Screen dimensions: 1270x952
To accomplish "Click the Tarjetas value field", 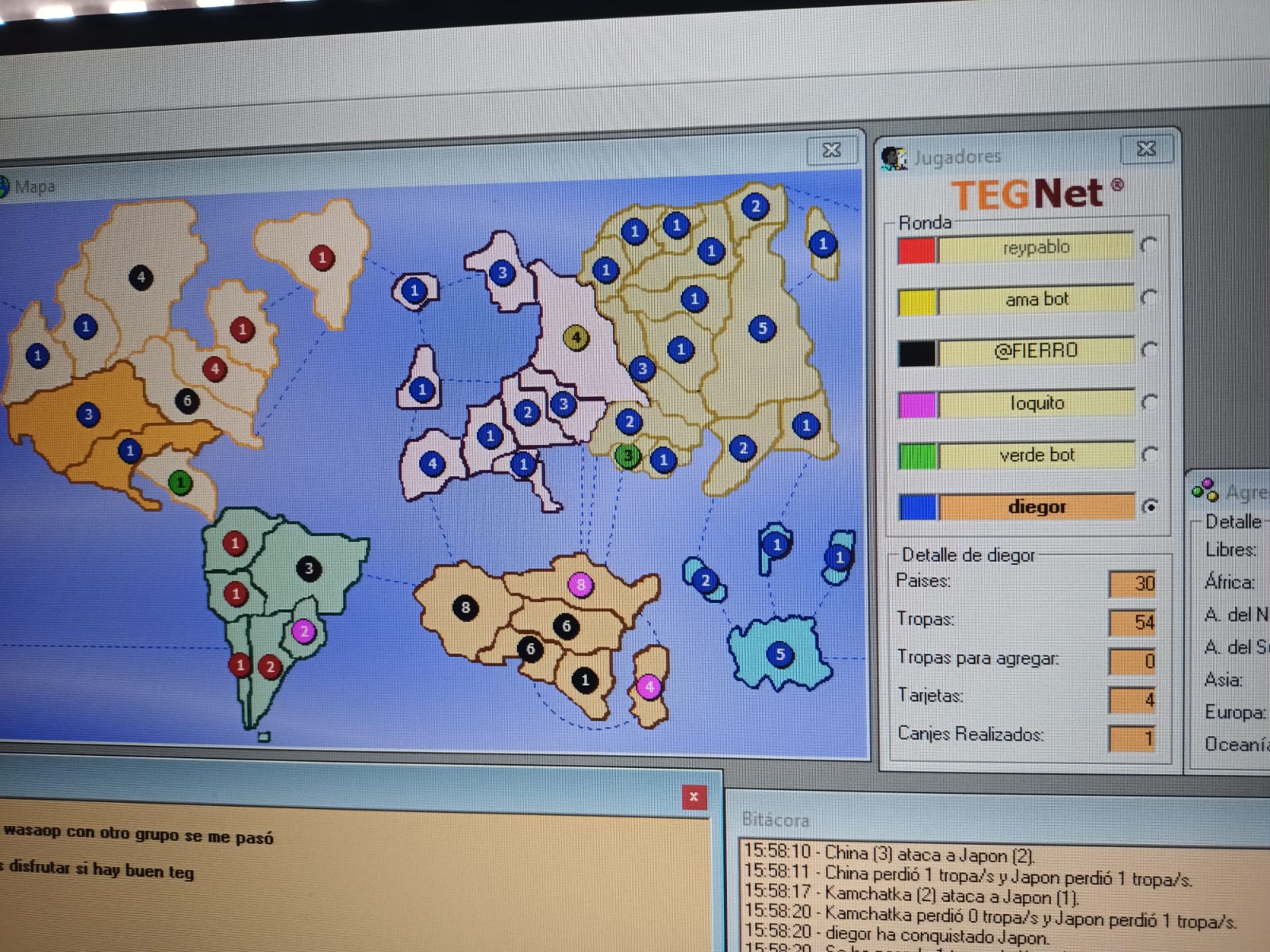I will (1132, 700).
